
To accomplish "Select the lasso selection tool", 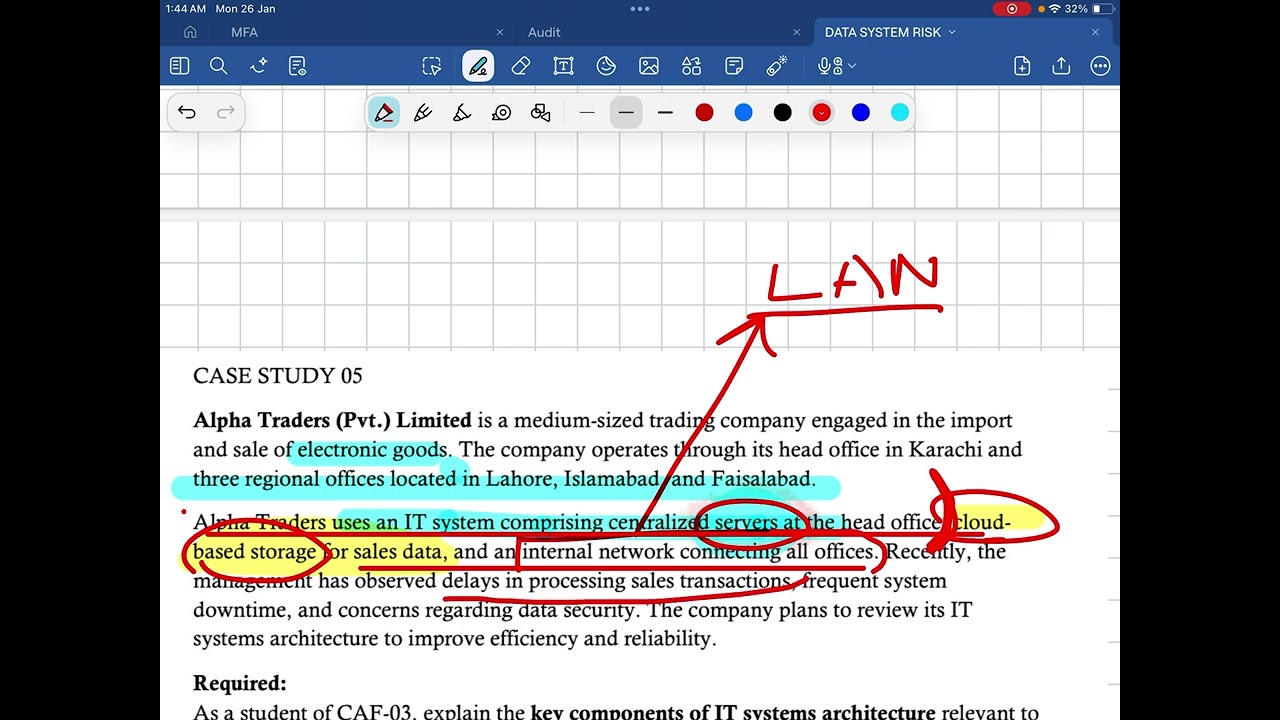I will (x=432, y=66).
